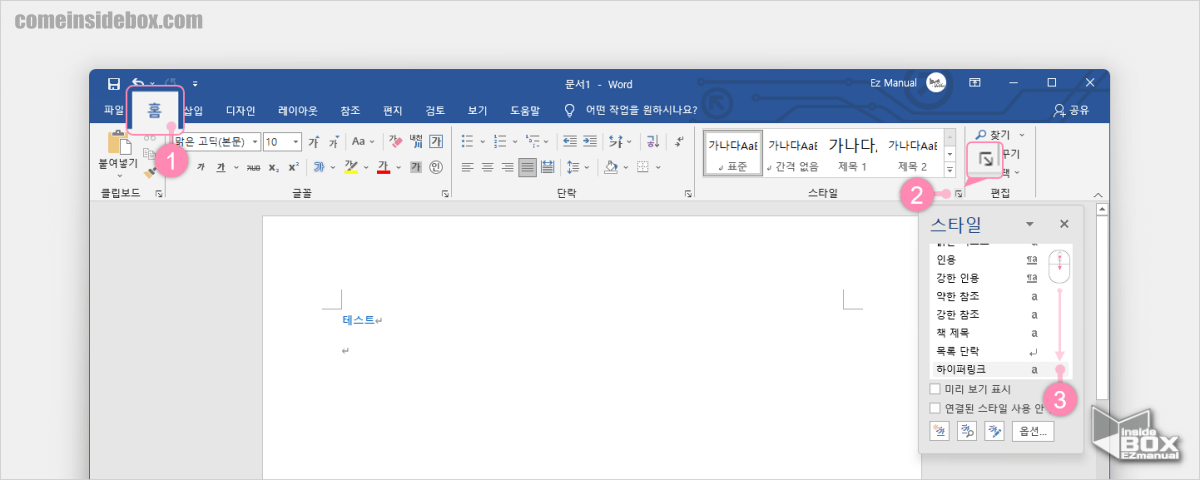Image resolution: width=1200 pixels, height=480 pixels.
Task: Open the Style Inspector icon in Styles pane
Action: tap(967, 431)
